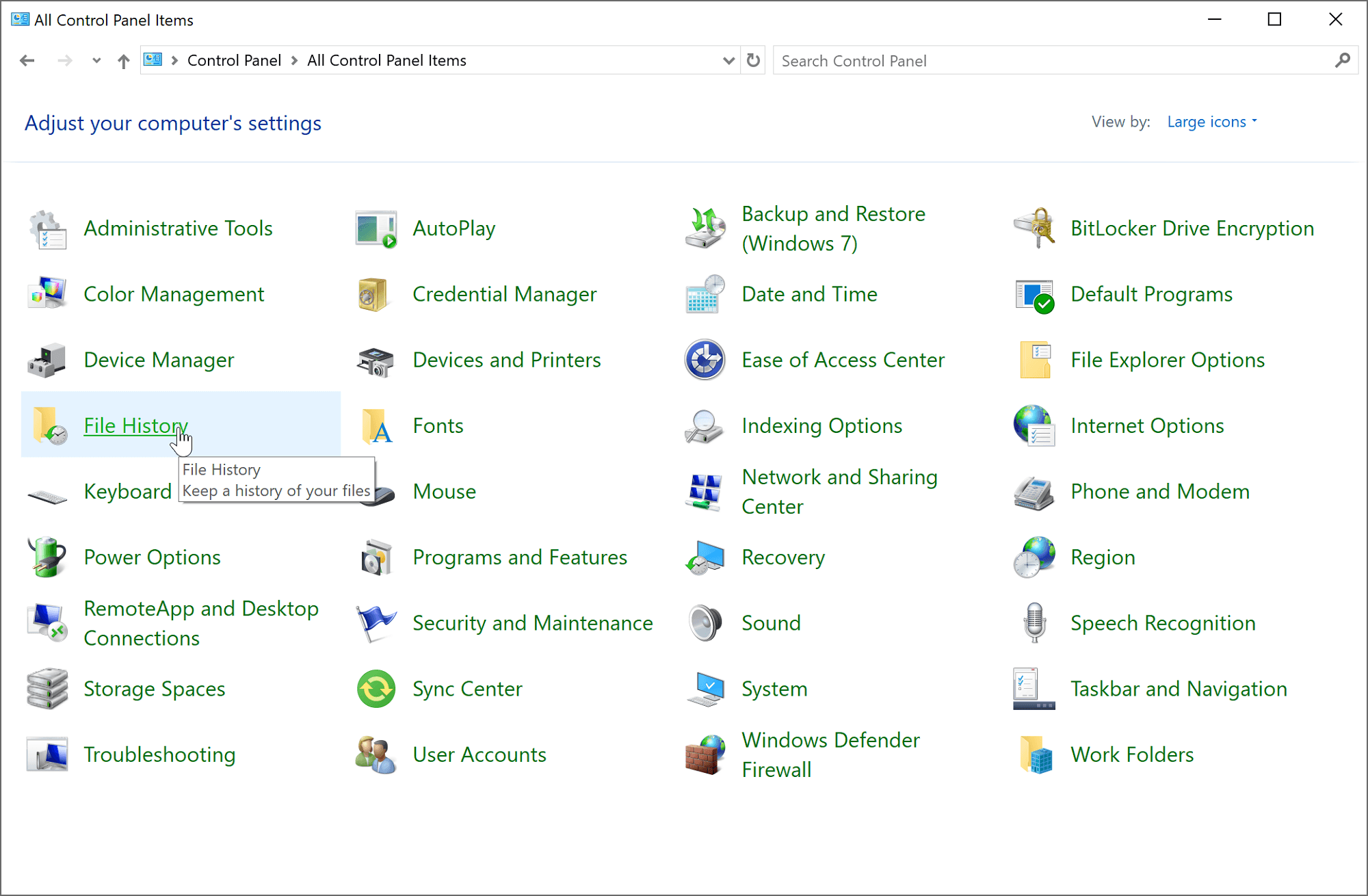The image size is (1368, 896).
Task: Open the User Accounts link text
Action: [479, 754]
